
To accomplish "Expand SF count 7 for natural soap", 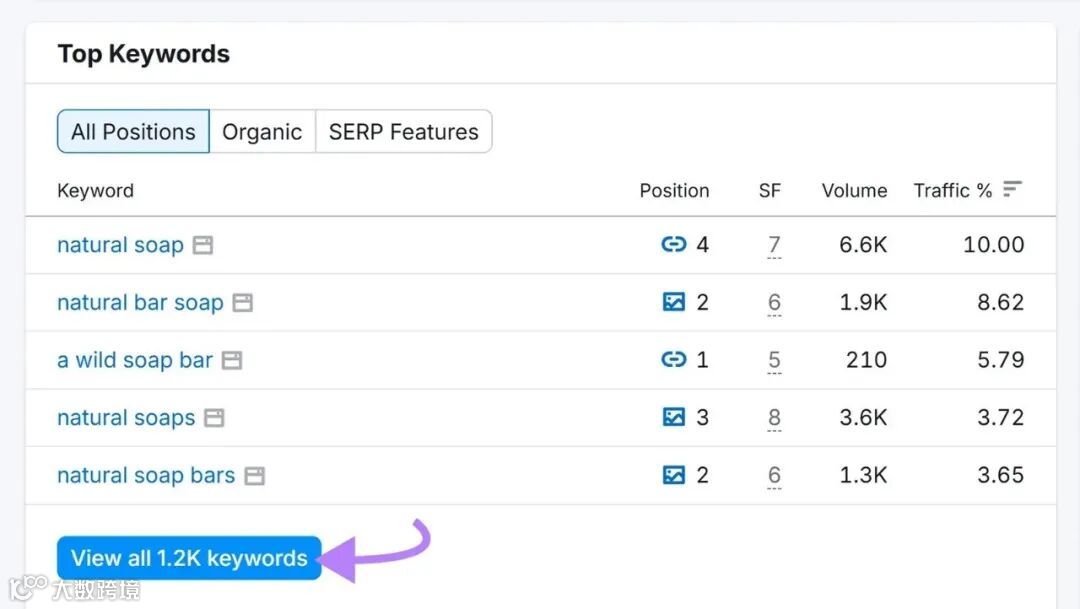I will tap(774, 245).
